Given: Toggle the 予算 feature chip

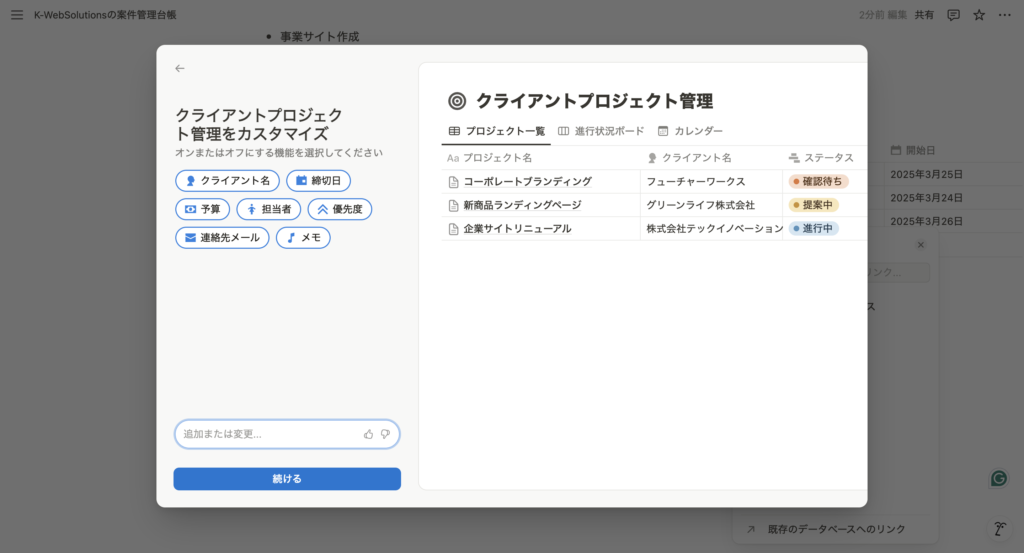Looking at the screenshot, I should coord(202,209).
